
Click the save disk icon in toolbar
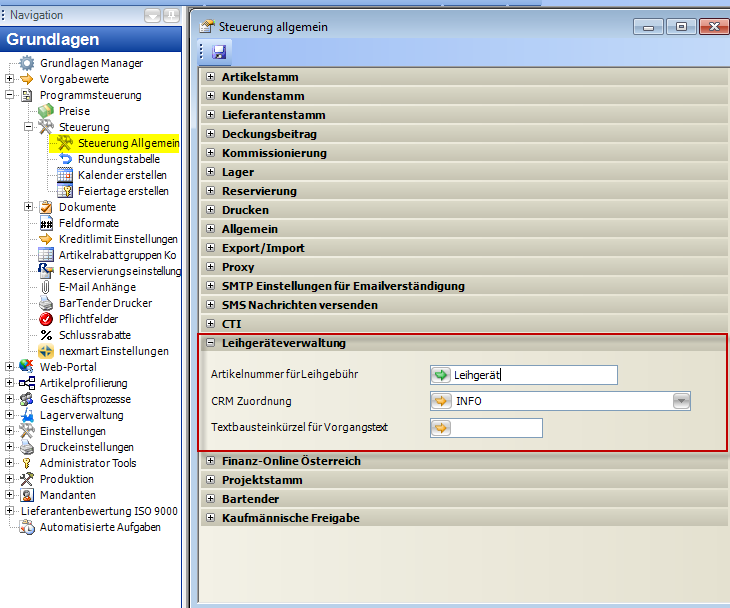(x=219, y=52)
